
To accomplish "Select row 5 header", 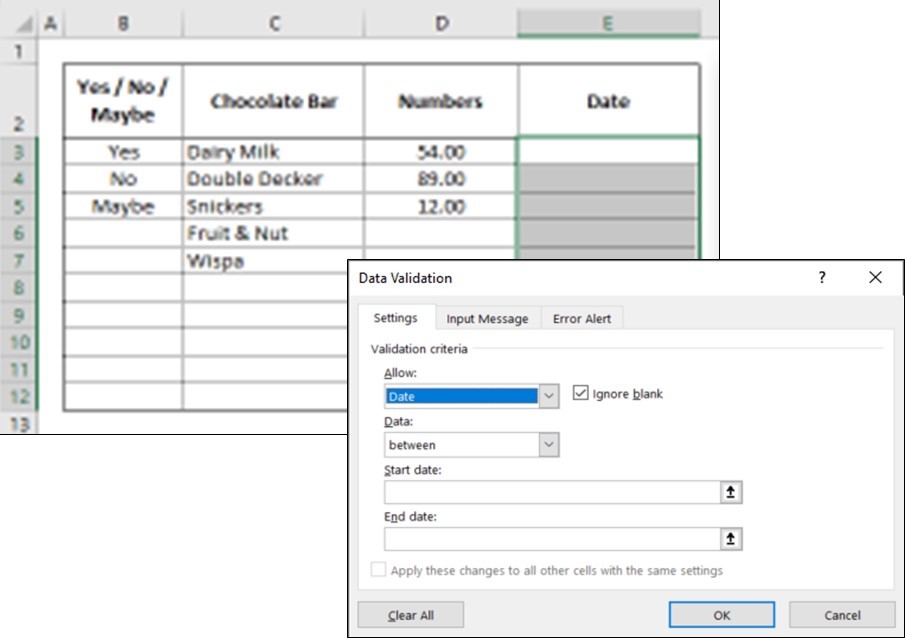I will [x=20, y=207].
